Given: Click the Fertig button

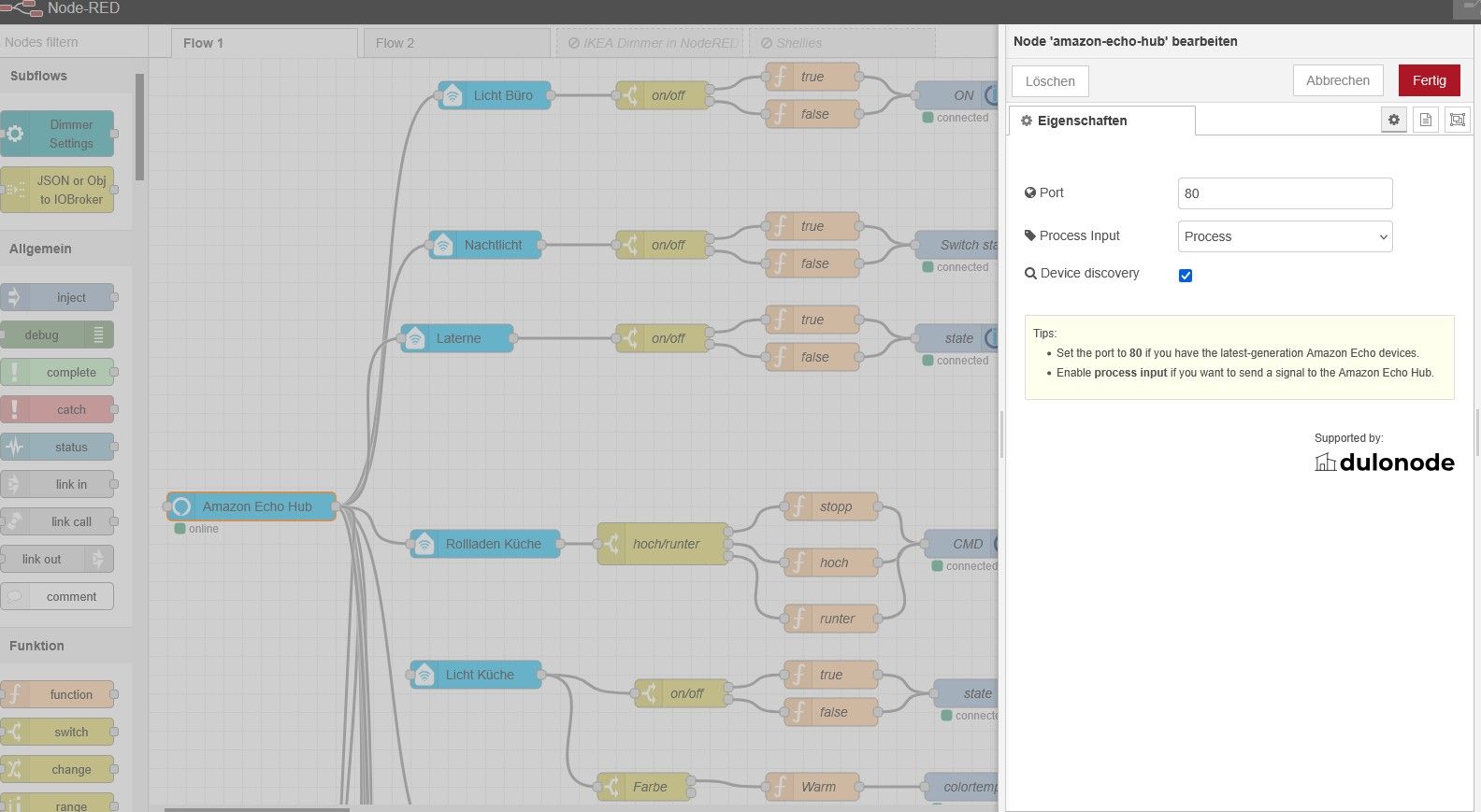Looking at the screenshot, I should point(1429,80).
